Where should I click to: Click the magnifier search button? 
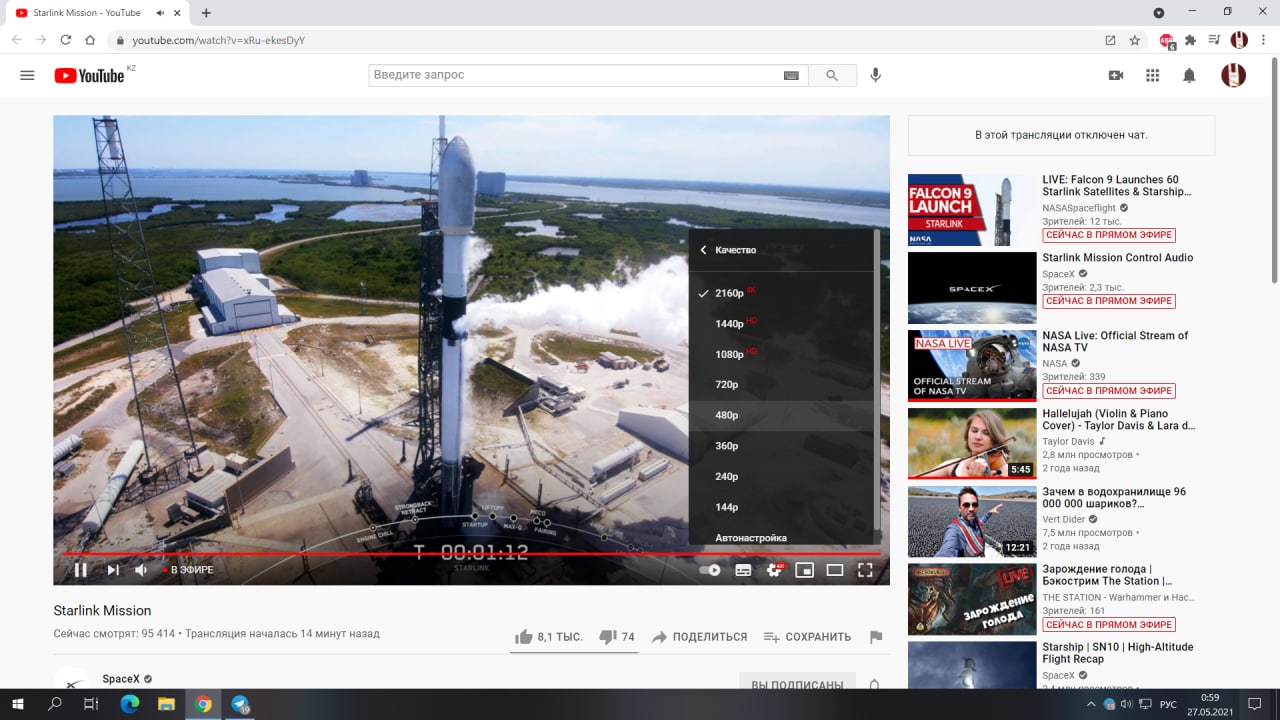832,75
